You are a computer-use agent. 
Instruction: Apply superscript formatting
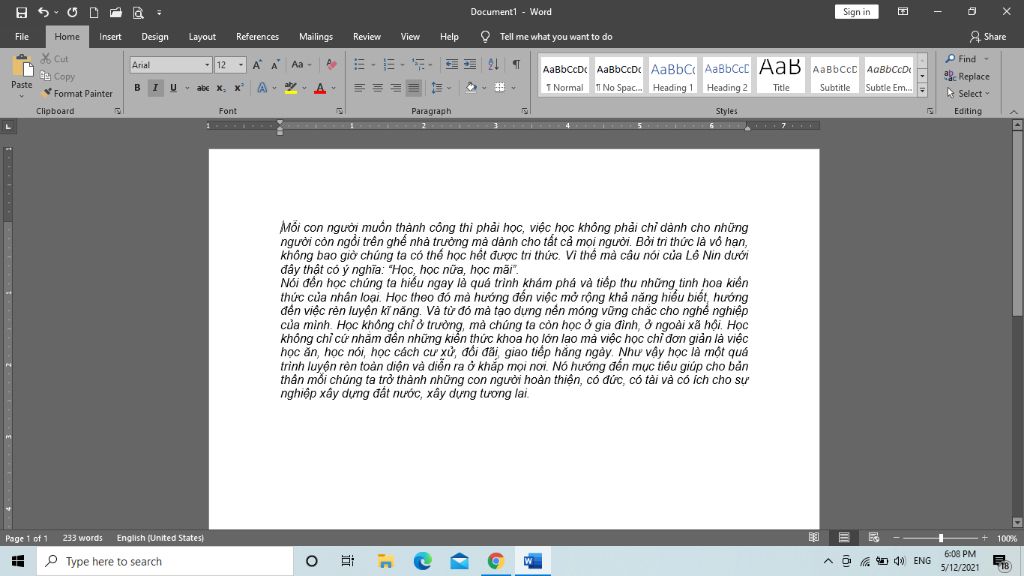click(238, 88)
